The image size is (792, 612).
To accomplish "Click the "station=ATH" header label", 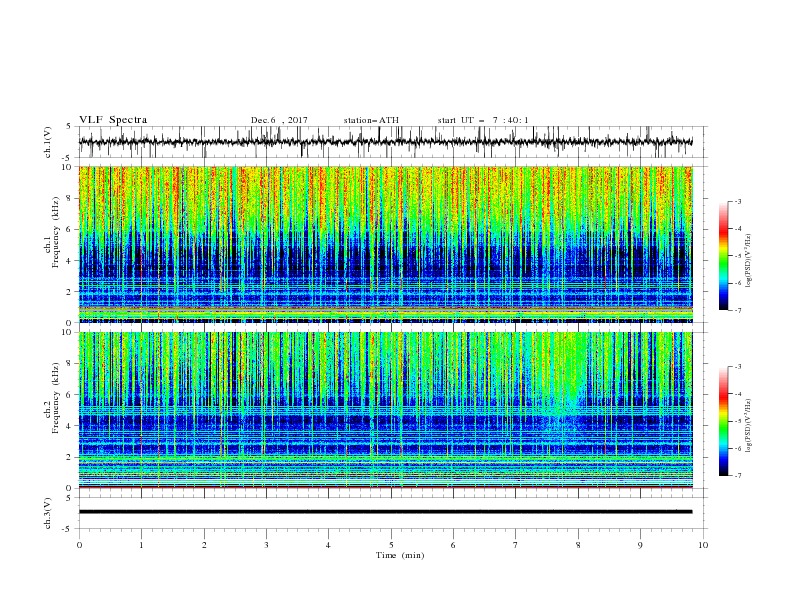I will pyautogui.click(x=371, y=120).
